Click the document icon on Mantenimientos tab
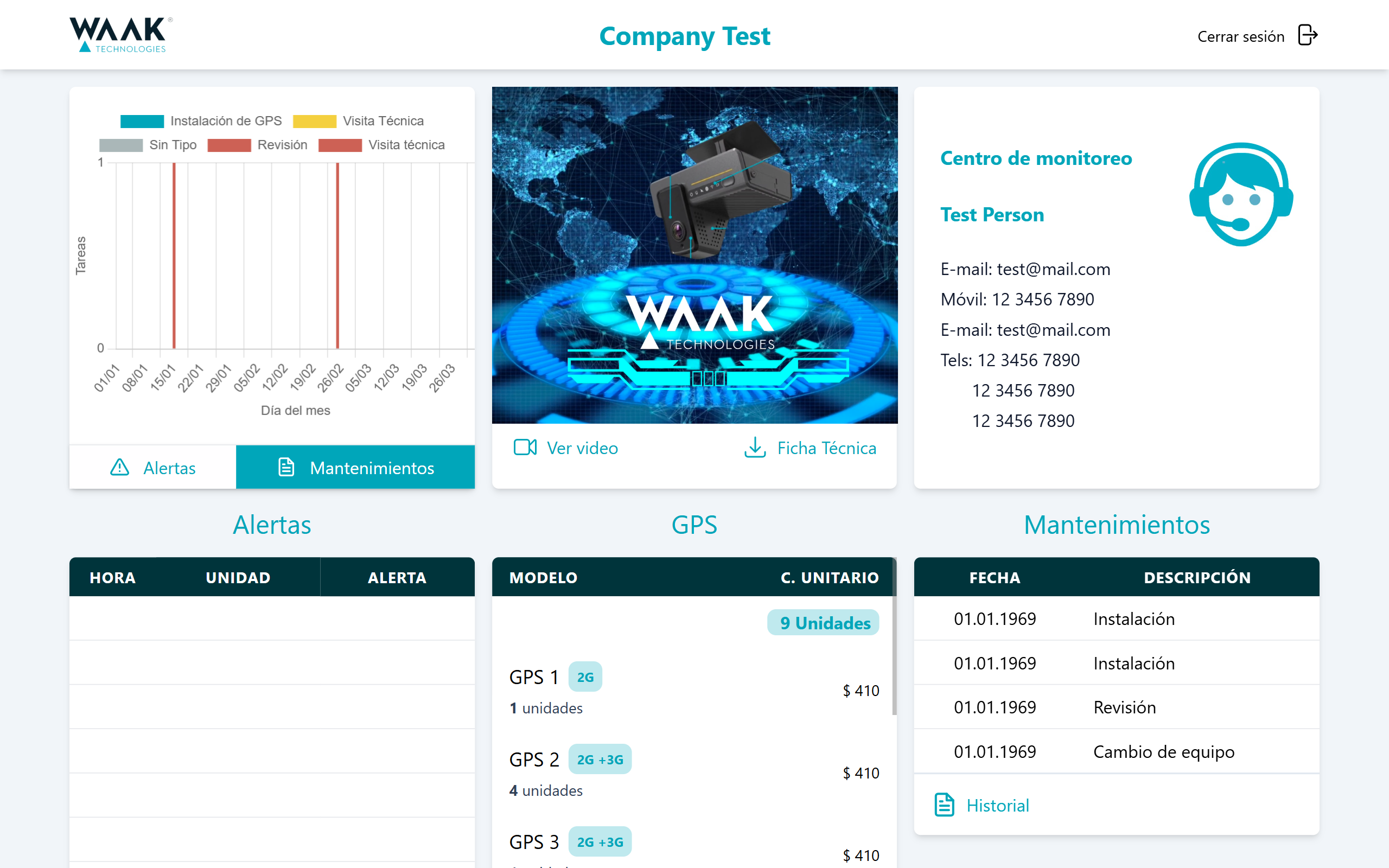The image size is (1389, 868). [286, 467]
